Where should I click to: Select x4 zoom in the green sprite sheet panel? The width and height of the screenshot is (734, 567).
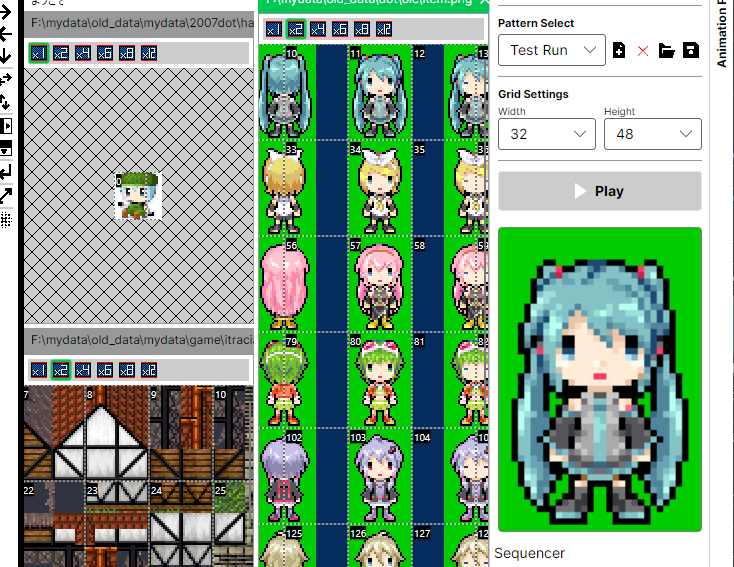tap(318, 29)
